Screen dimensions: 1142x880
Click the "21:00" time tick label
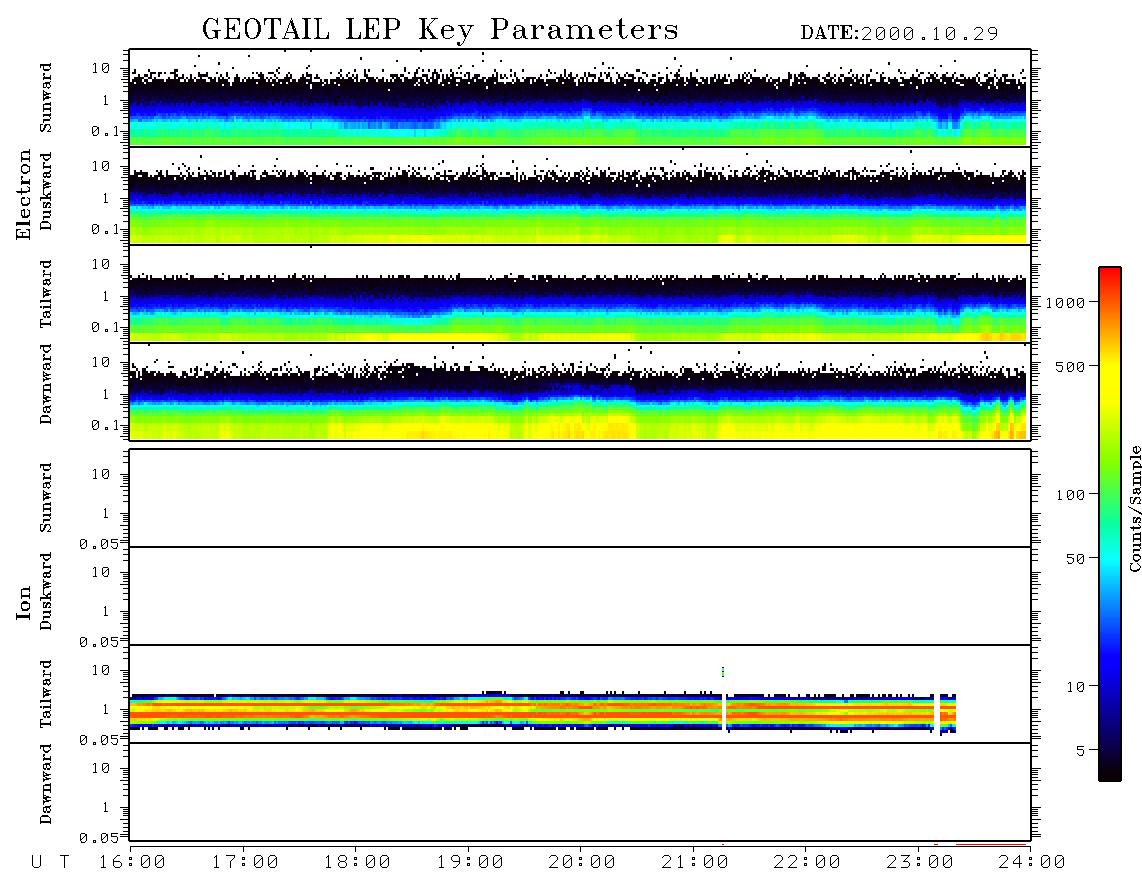pos(695,862)
